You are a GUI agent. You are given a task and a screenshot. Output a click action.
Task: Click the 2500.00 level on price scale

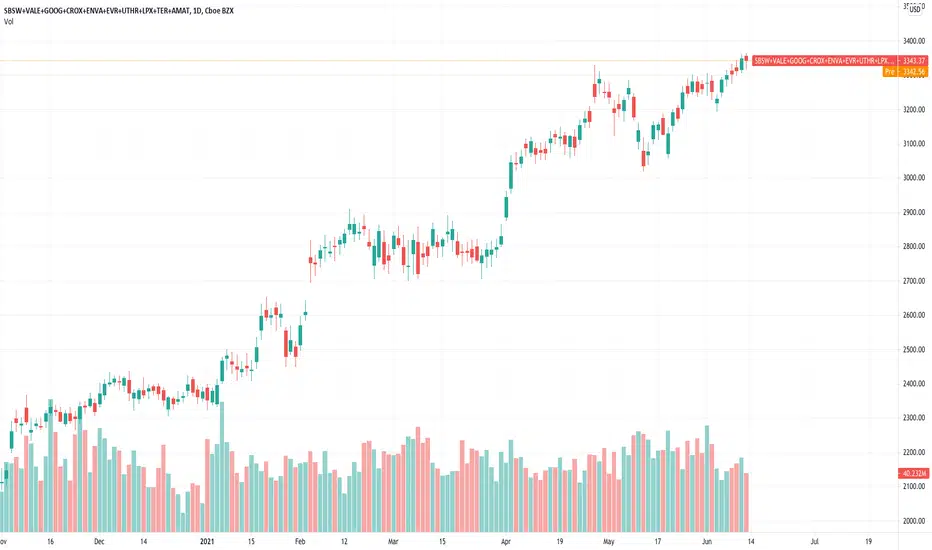click(x=914, y=350)
